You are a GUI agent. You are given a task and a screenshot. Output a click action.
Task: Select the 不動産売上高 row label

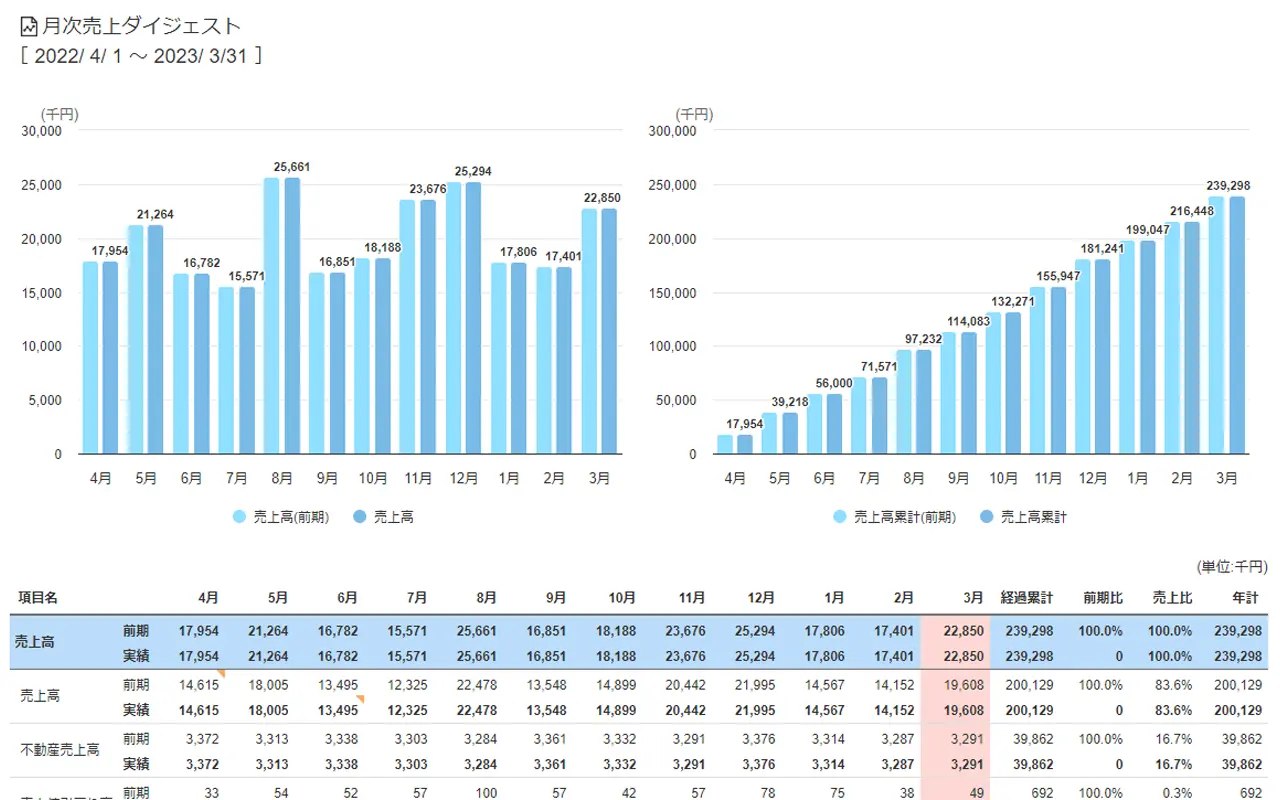coord(60,749)
